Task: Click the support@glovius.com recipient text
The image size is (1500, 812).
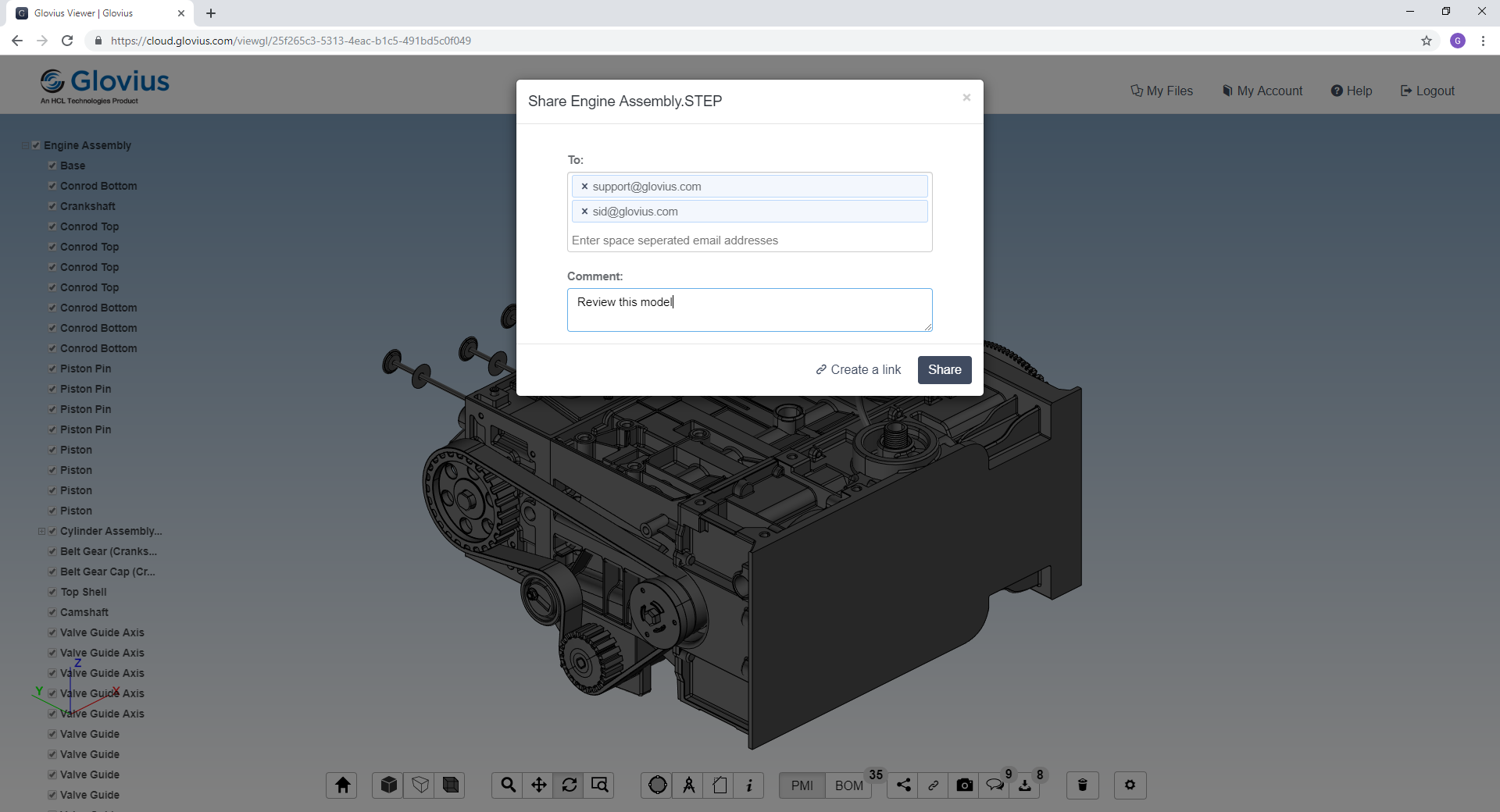Action: 647,187
